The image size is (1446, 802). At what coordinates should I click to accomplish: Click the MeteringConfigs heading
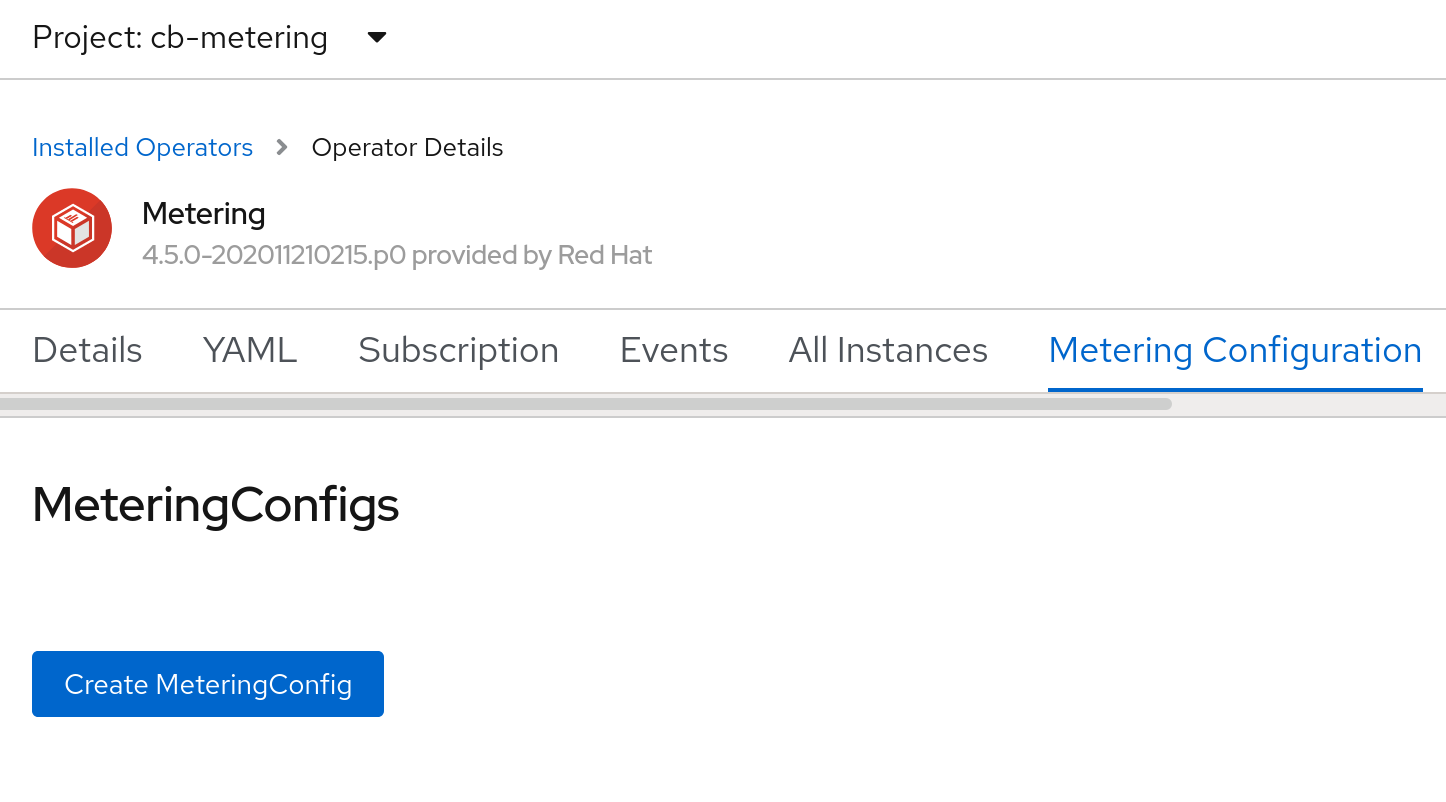point(216,505)
